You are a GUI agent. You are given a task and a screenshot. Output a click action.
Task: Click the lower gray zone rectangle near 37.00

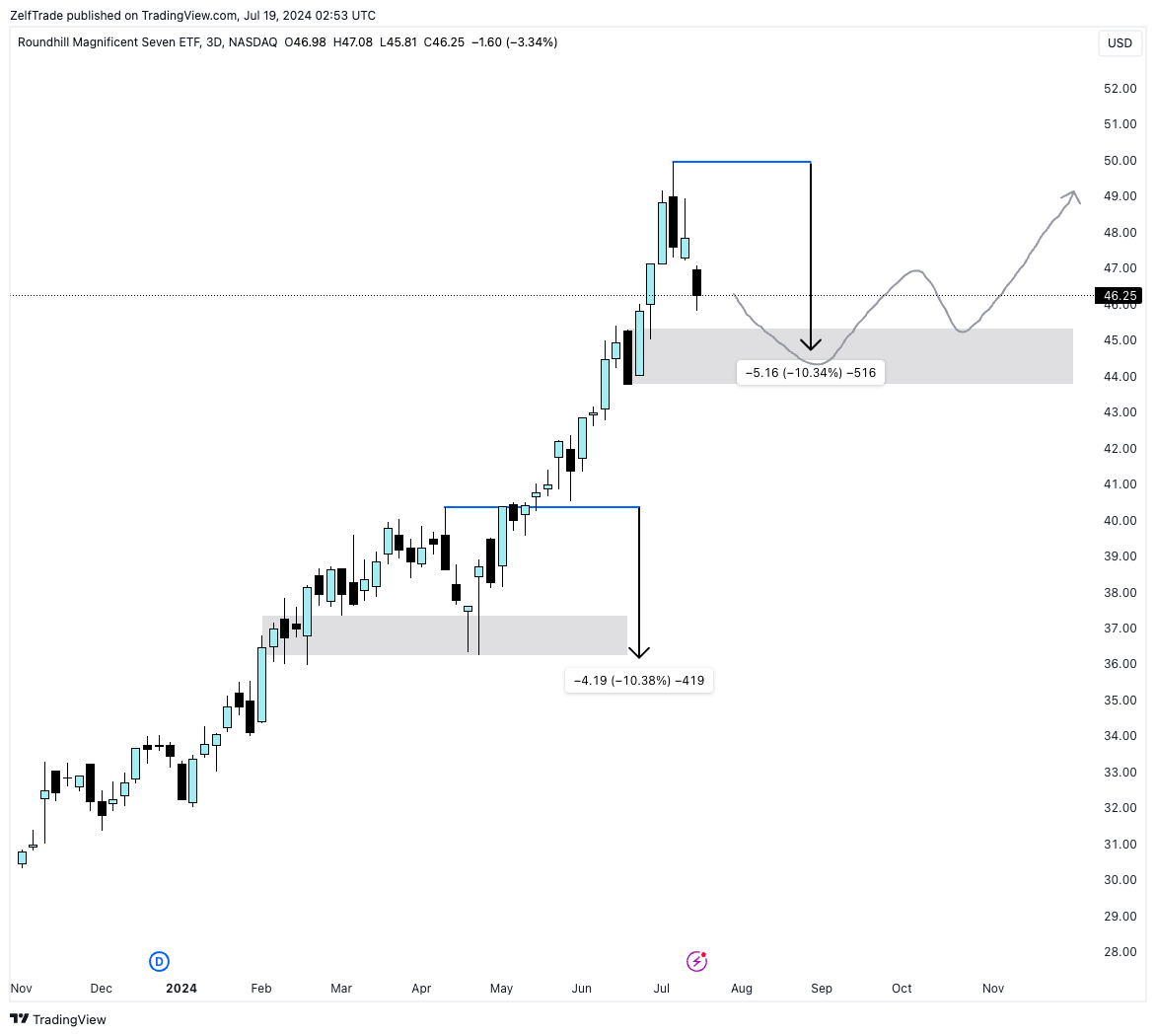click(x=395, y=635)
